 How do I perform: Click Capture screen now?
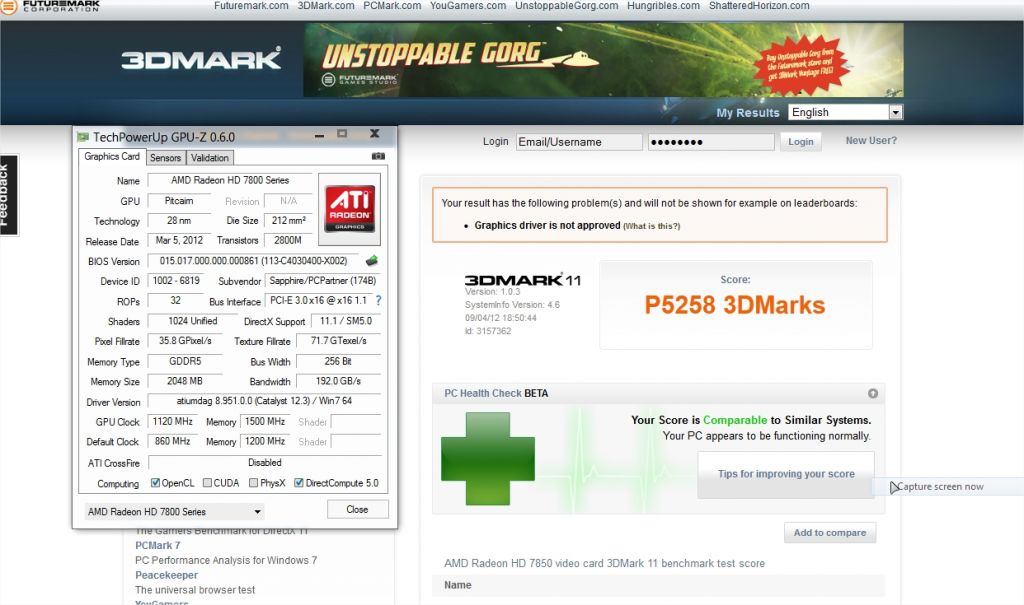click(x=940, y=487)
